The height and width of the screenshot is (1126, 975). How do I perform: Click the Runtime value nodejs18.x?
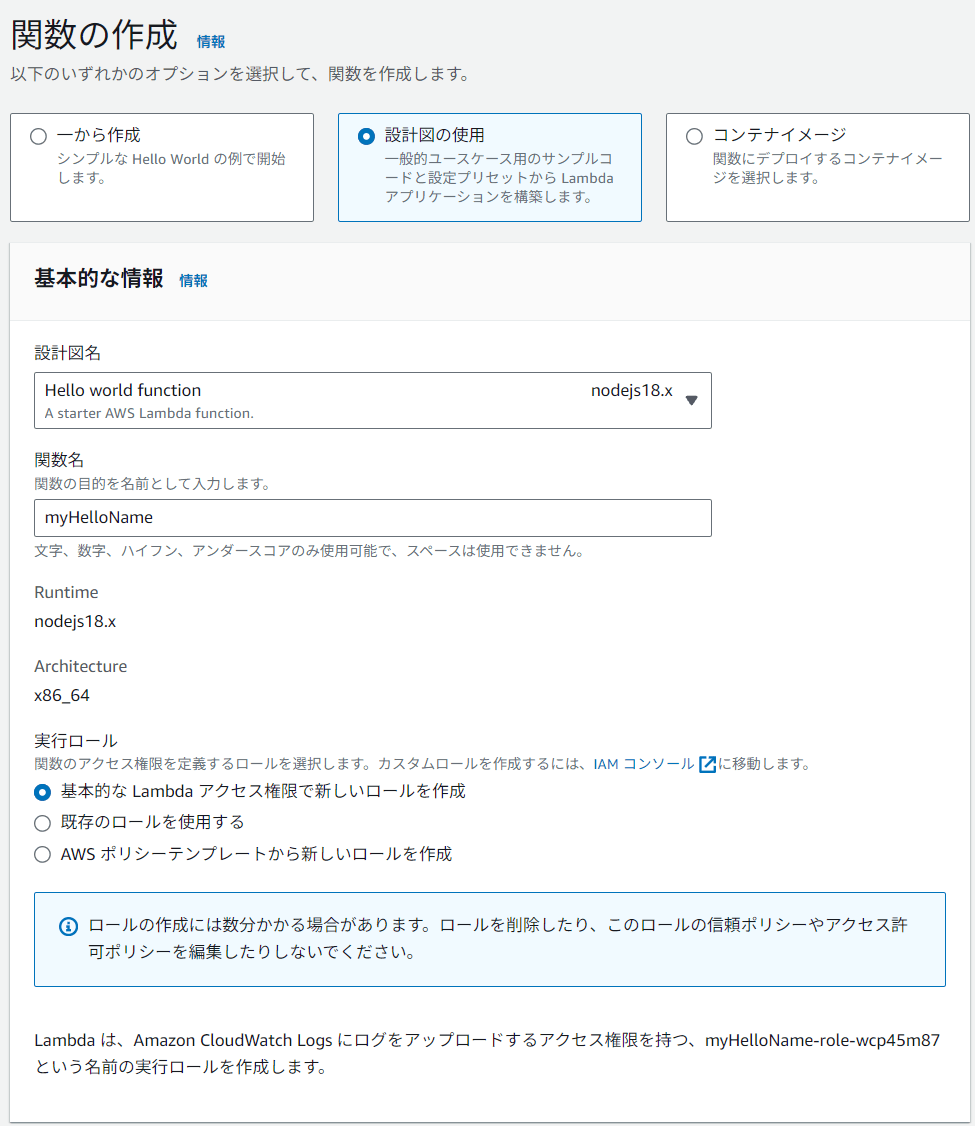point(75,622)
